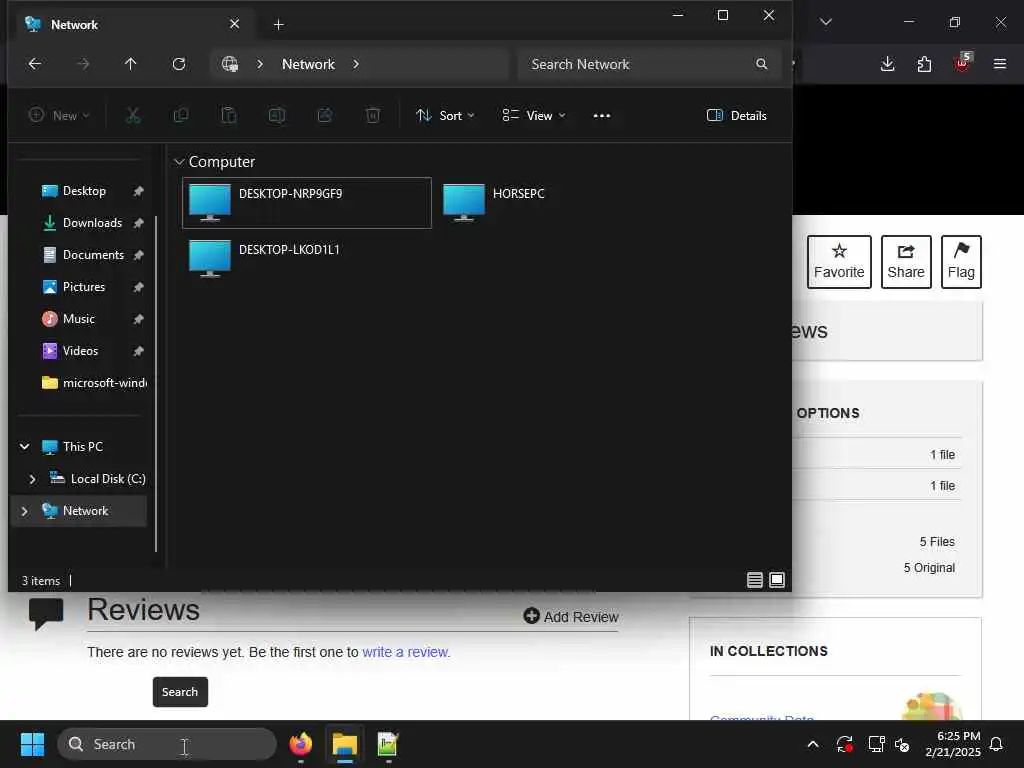Follow the write a review link
The width and height of the screenshot is (1024, 768).
[x=406, y=652]
